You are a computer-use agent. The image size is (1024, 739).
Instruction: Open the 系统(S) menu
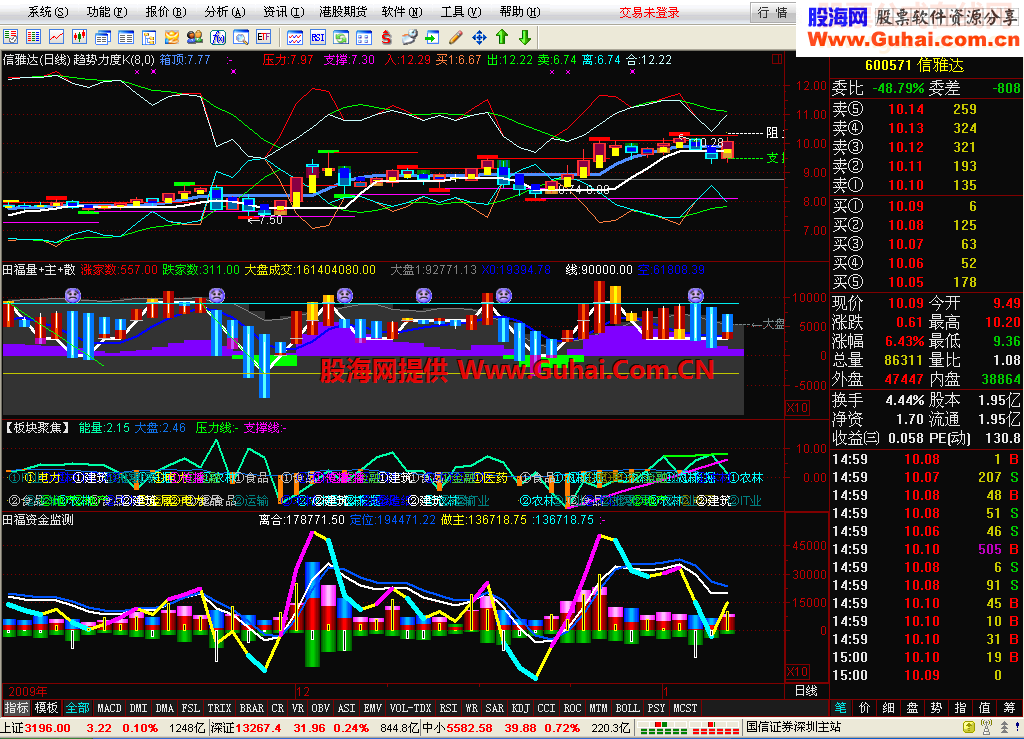48,12
